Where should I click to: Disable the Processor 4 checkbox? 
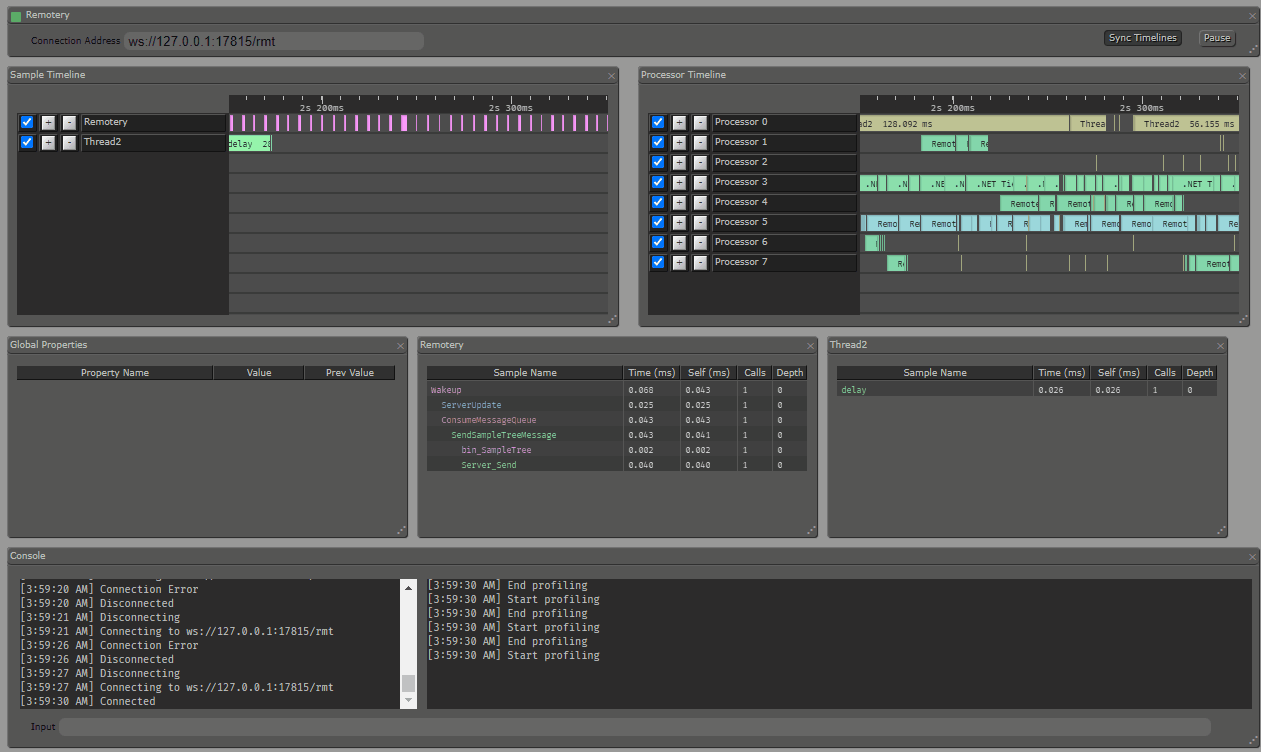point(658,202)
